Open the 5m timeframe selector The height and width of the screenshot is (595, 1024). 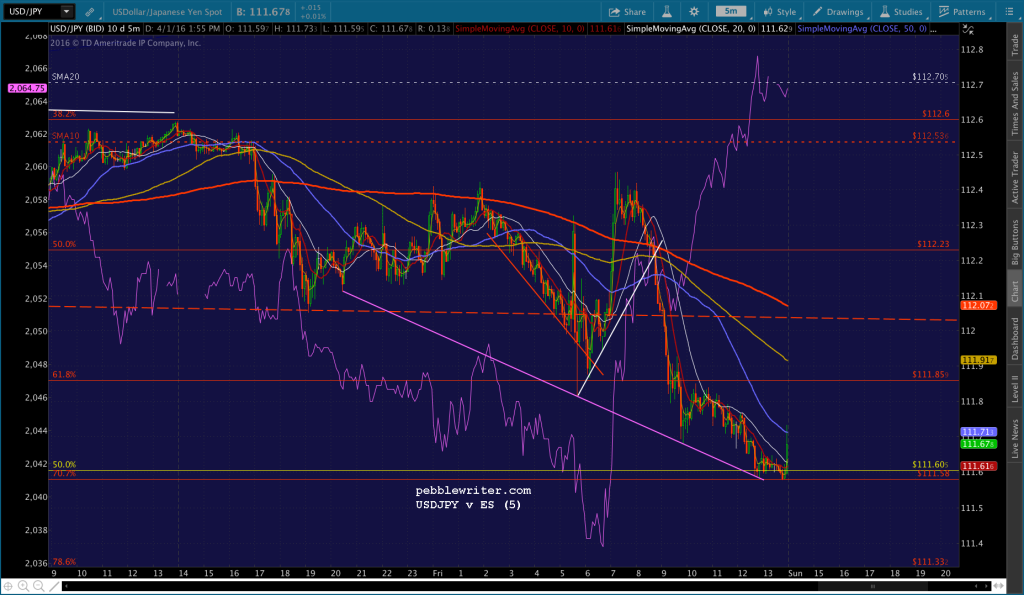[x=729, y=11]
